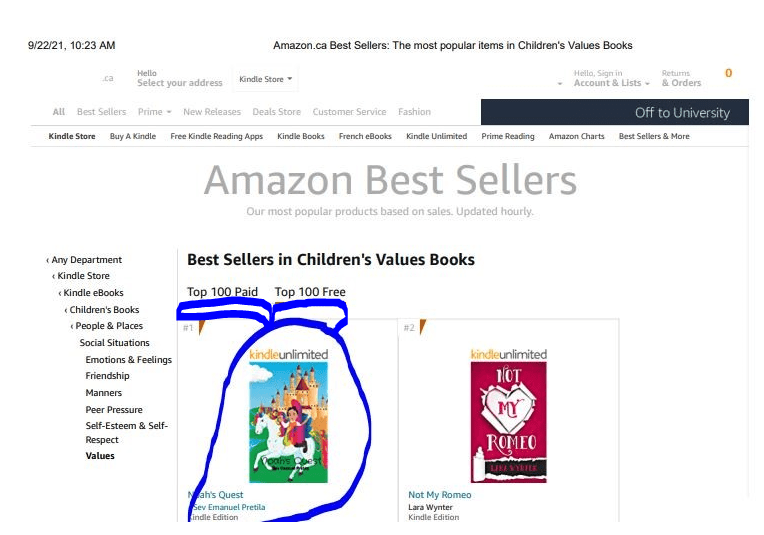
Task: Expand the Prime dropdown in navigation
Action: point(154,112)
